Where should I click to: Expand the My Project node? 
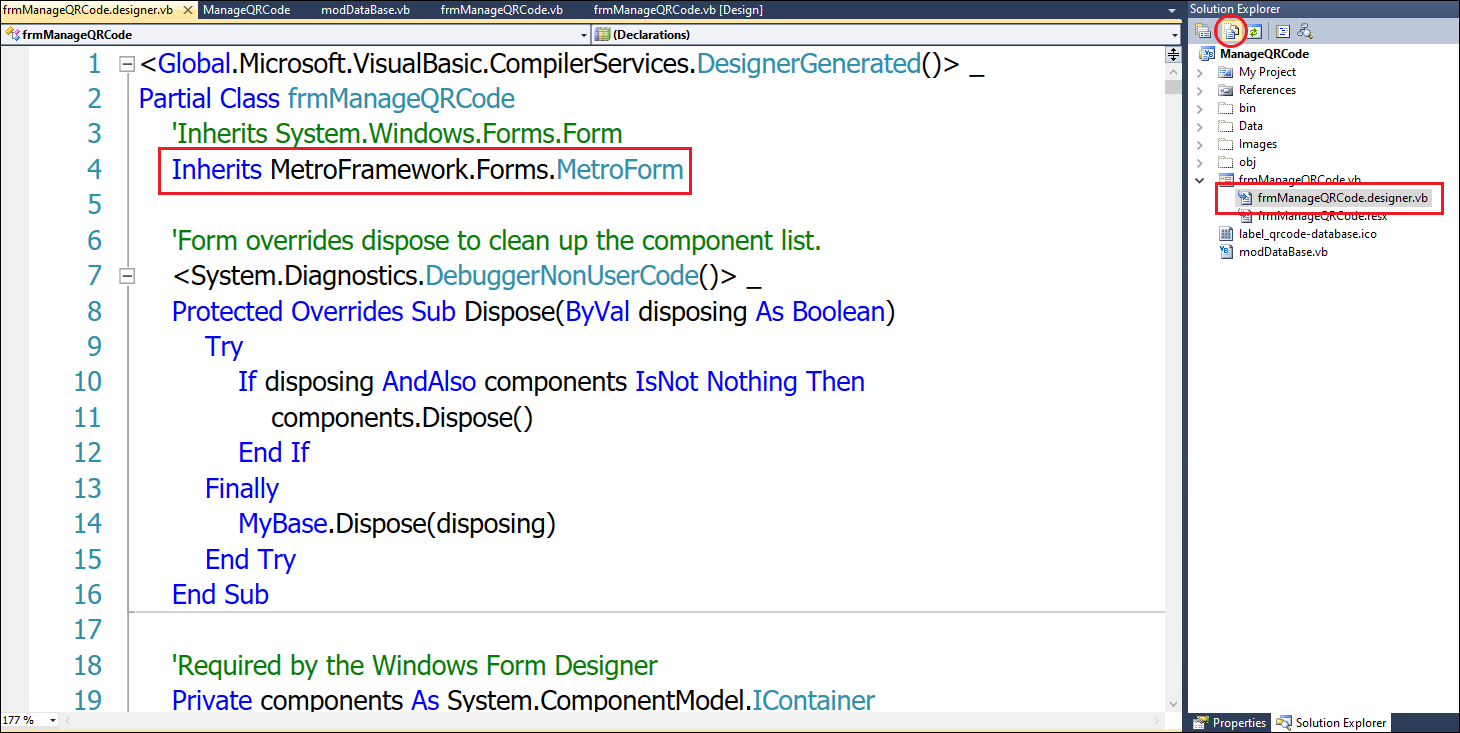(x=1200, y=72)
